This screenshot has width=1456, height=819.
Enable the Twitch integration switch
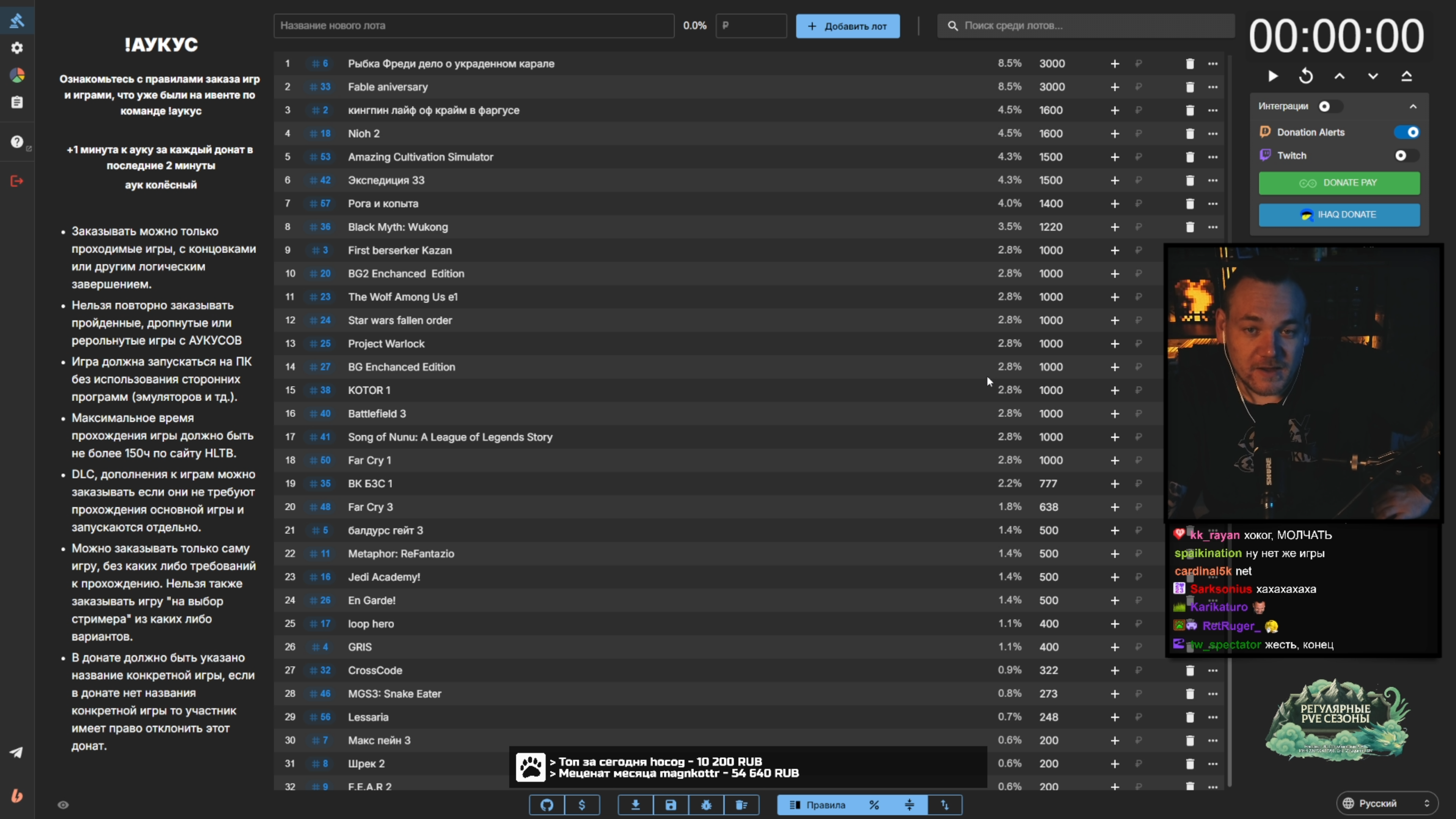[1406, 156]
